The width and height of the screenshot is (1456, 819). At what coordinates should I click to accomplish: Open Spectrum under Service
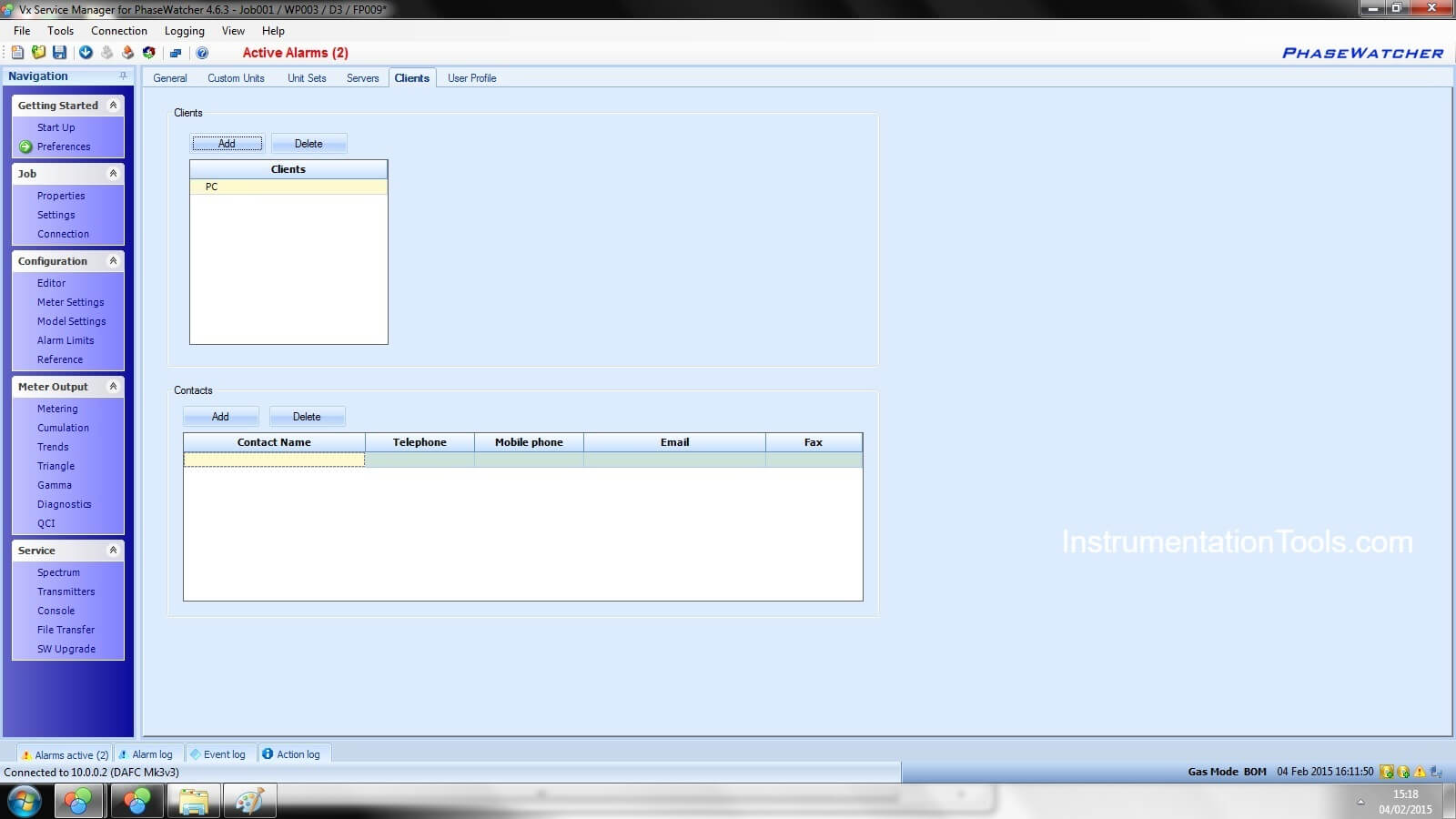click(58, 572)
